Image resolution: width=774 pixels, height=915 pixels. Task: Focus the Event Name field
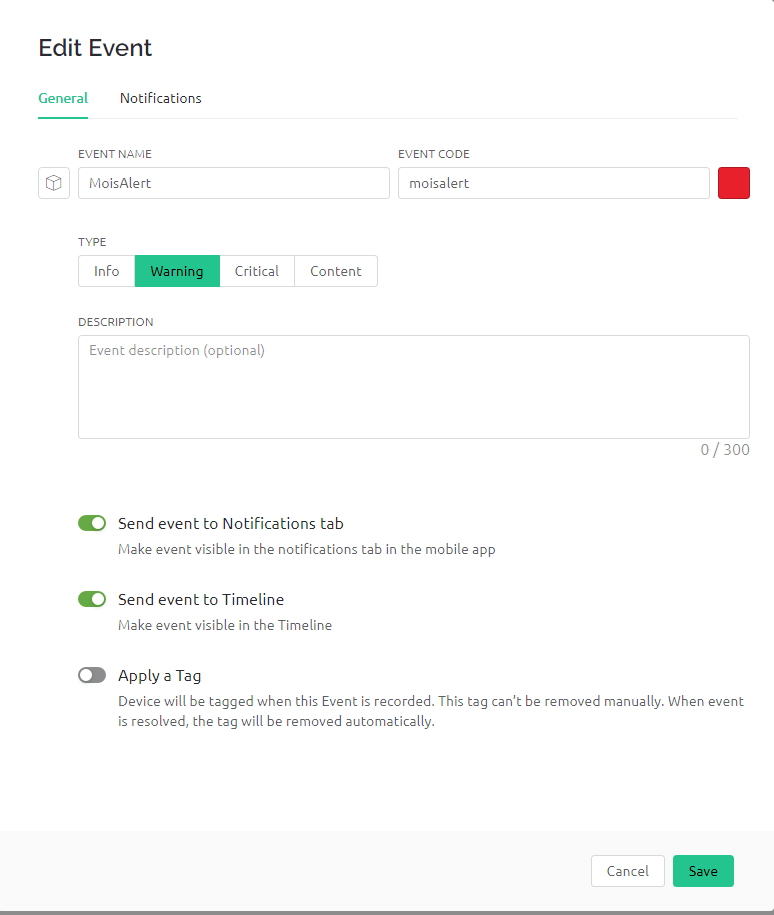tap(234, 183)
